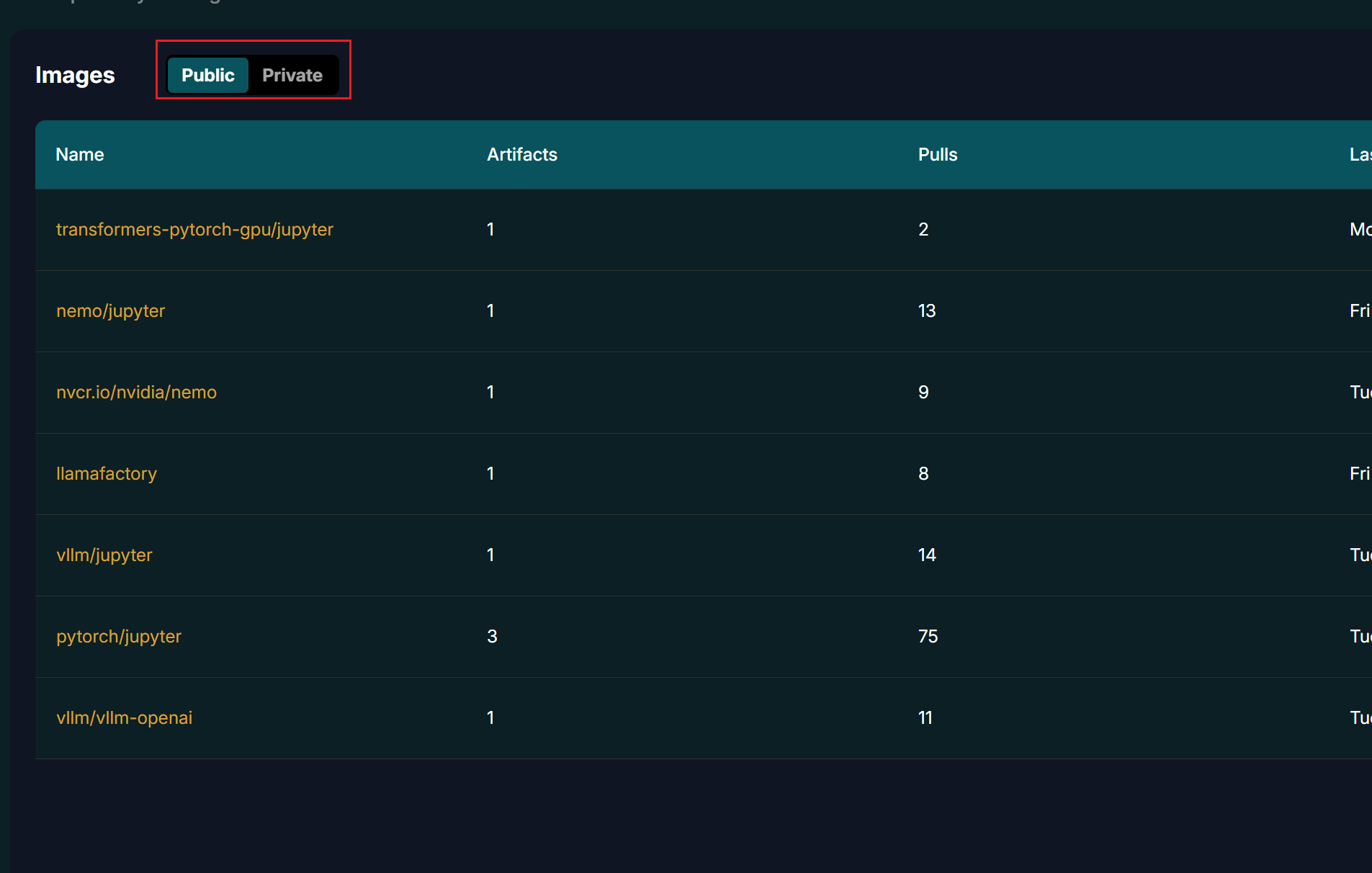Viewport: 1372px width, 873px height.
Task: Click pulls value 9 in nvcr.io/nvidia/nemo row
Action: point(923,392)
